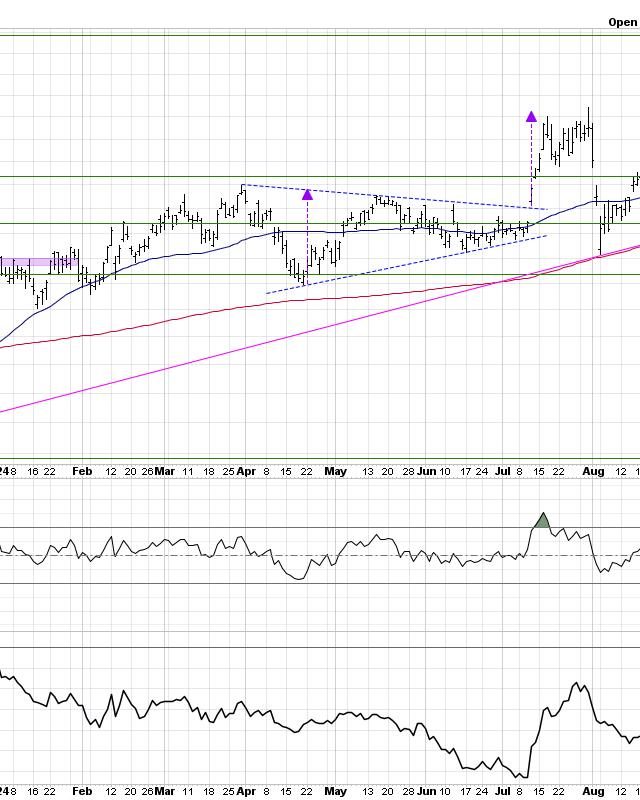This screenshot has width=640, height=800.
Task: Click the "Open" label
Action: point(622,22)
